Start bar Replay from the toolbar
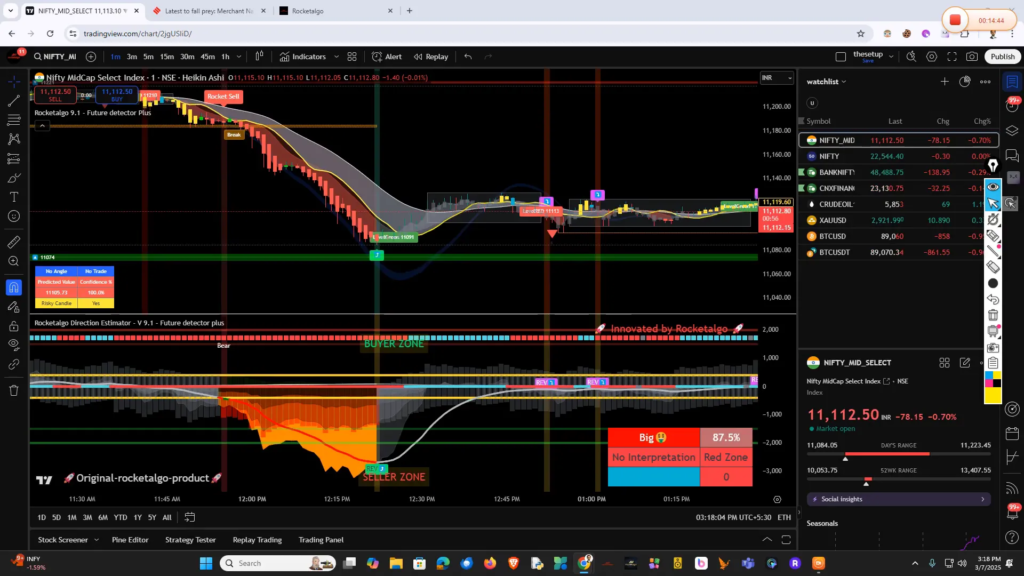Screen dimensions: 1024x576 pyautogui.click(x=431, y=57)
